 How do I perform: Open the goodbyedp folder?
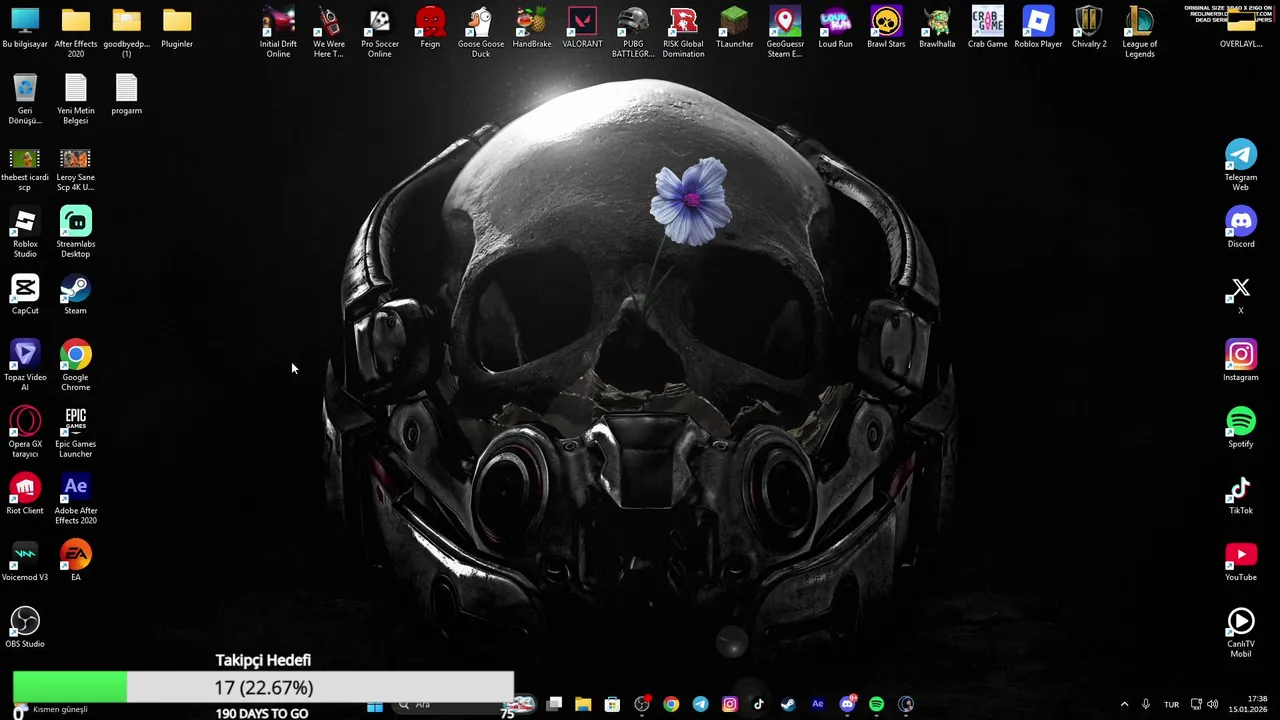click(x=126, y=33)
